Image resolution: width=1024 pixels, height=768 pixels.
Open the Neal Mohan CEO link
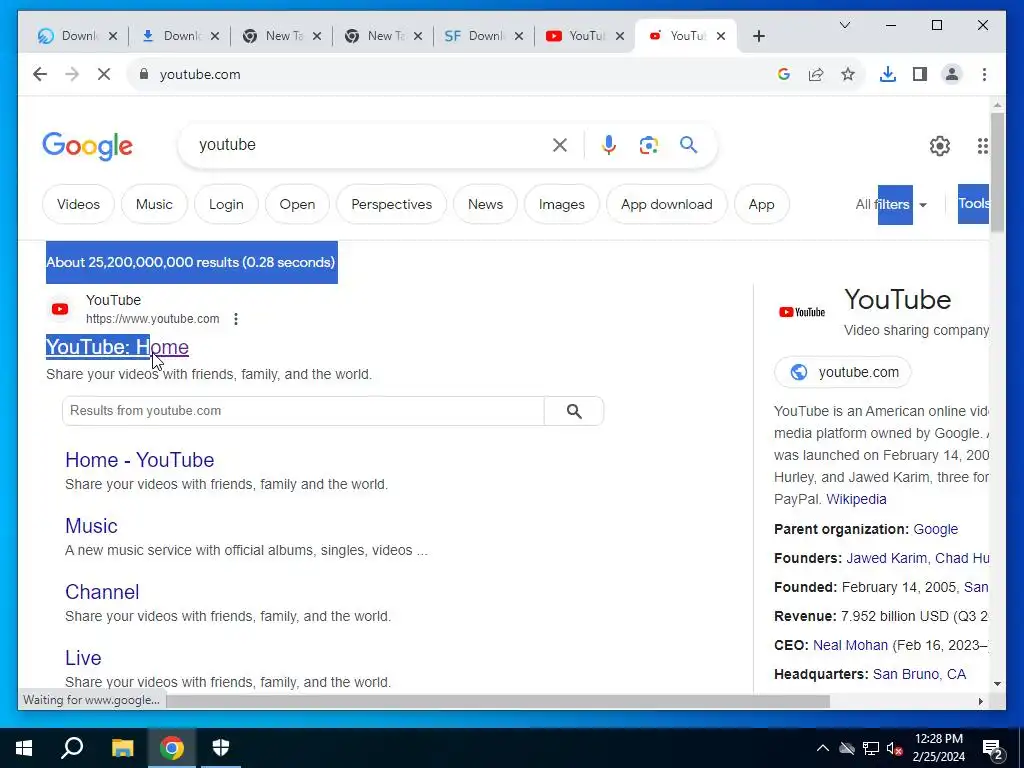coord(850,645)
